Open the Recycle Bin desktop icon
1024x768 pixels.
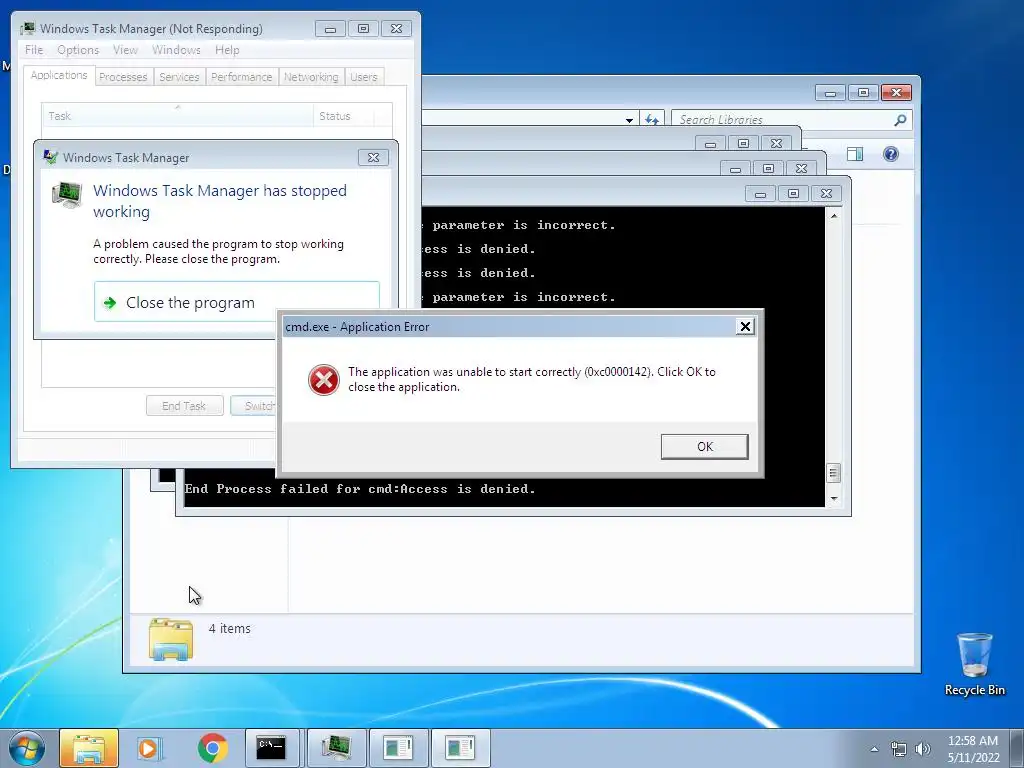coord(974,664)
